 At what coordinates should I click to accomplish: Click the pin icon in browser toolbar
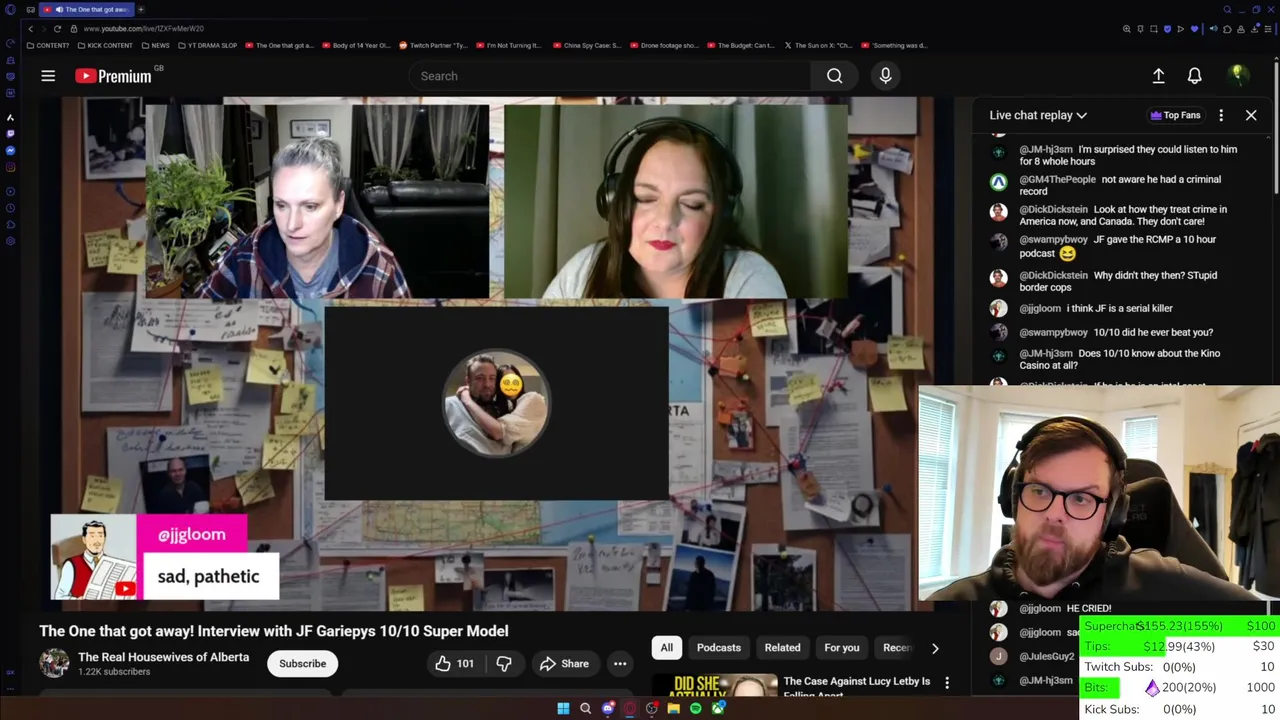coord(1140,29)
